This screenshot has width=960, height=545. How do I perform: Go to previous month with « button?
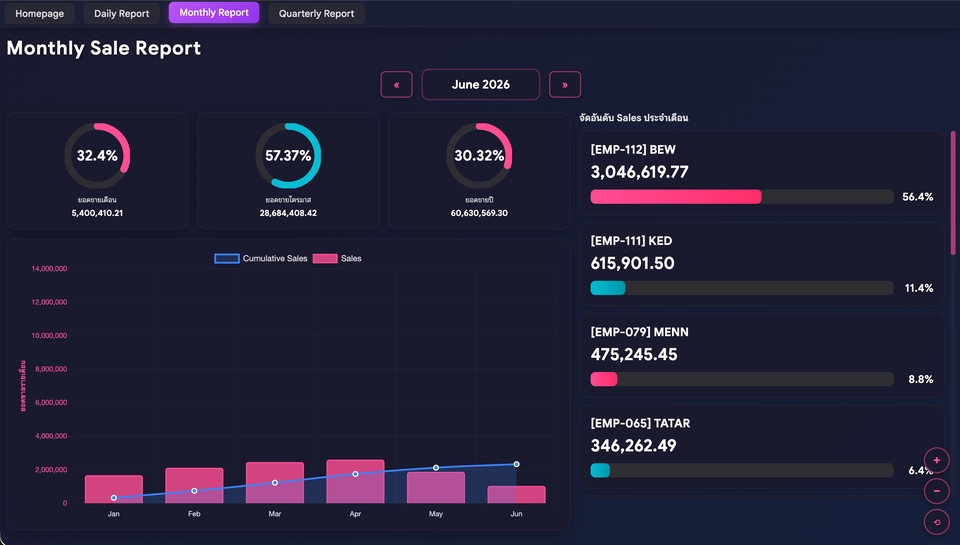[x=396, y=85]
